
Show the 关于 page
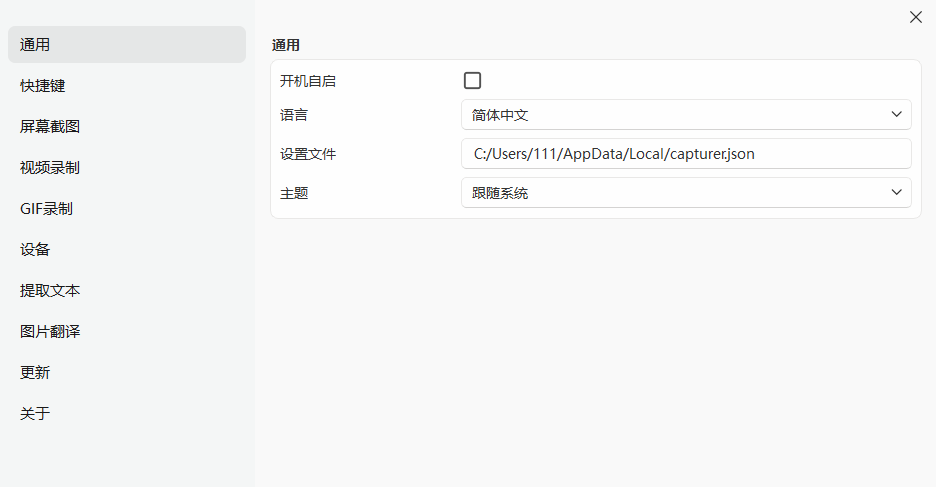(x=35, y=414)
